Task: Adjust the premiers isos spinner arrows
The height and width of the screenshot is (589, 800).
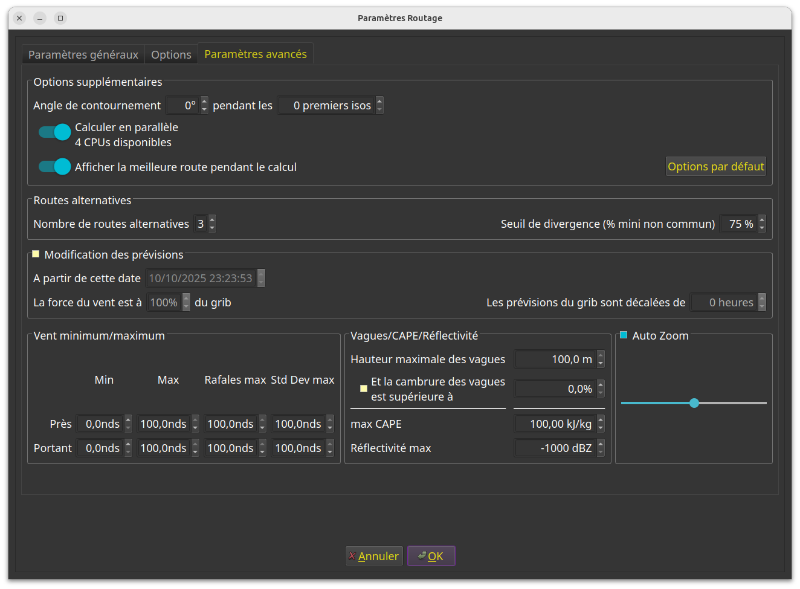Action: pos(379,105)
